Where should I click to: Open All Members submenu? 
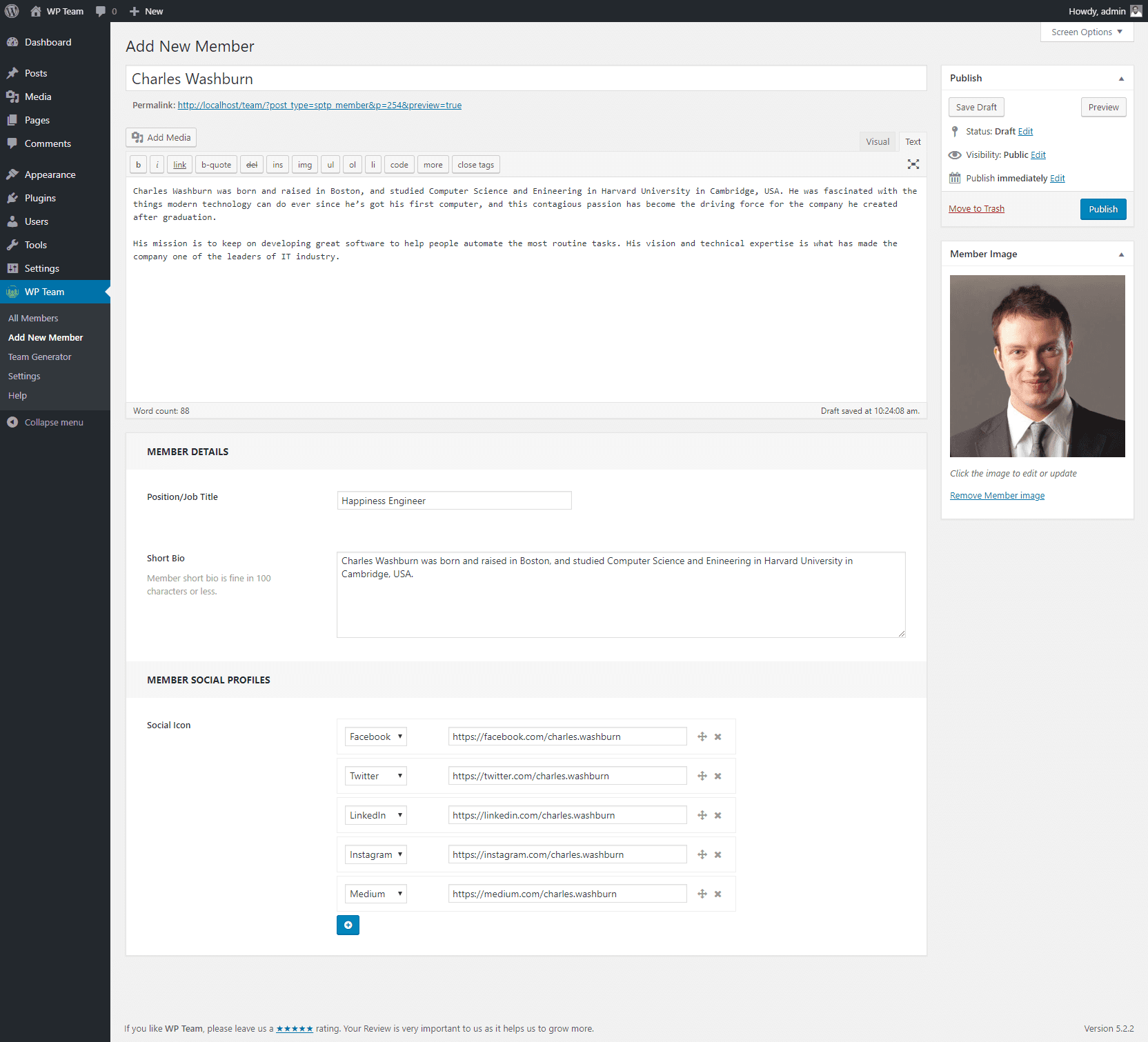pos(33,318)
